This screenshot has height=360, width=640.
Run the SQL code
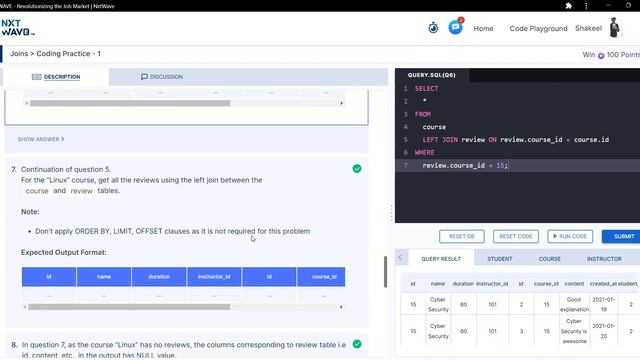[x=570, y=236]
